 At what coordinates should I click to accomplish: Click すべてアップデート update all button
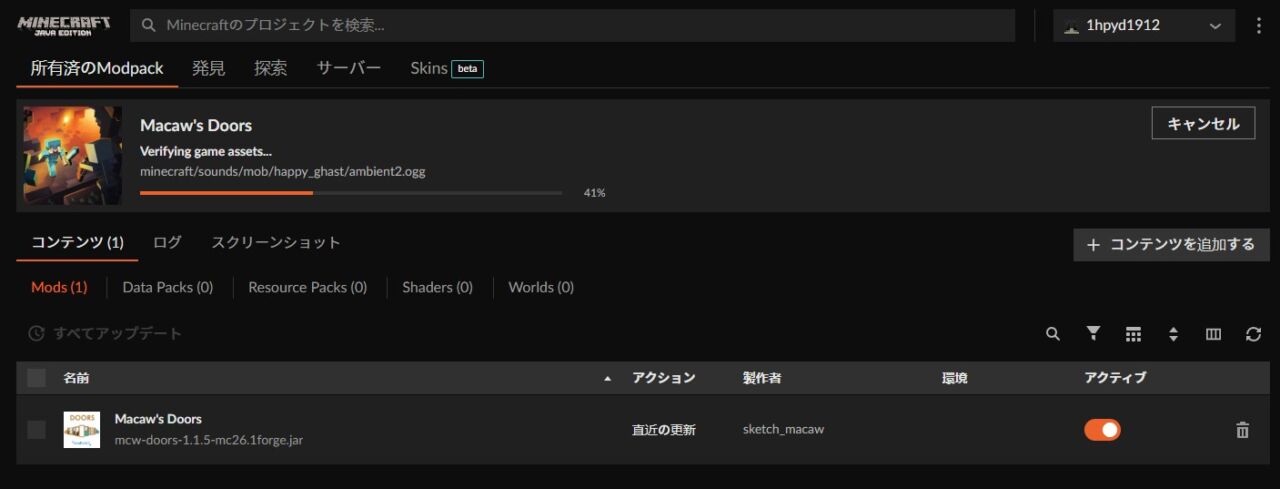click(106, 333)
